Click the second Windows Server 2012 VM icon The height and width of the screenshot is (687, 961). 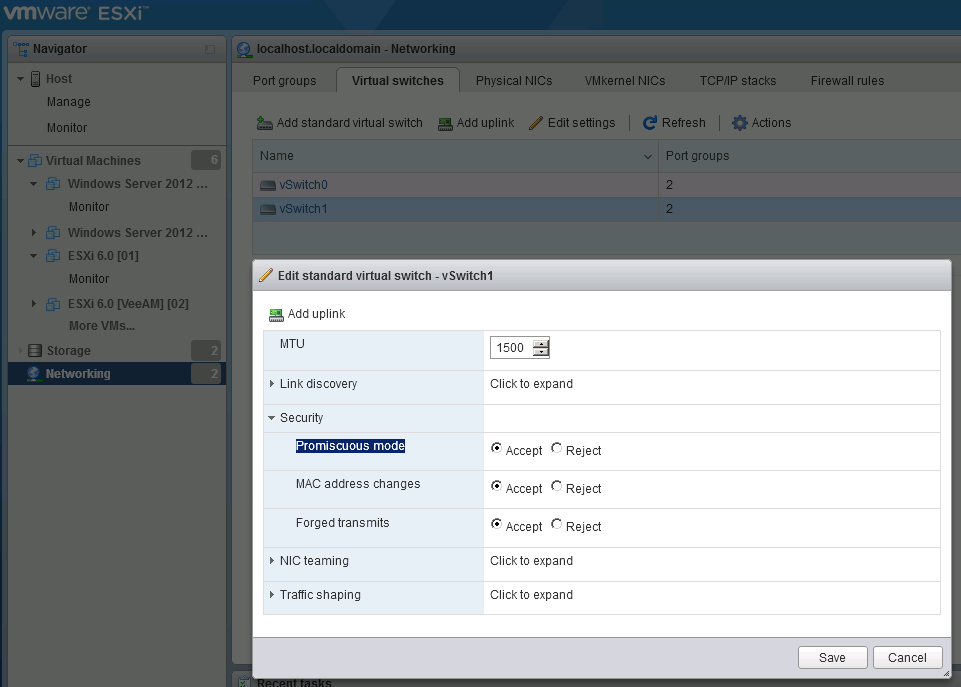tap(53, 233)
